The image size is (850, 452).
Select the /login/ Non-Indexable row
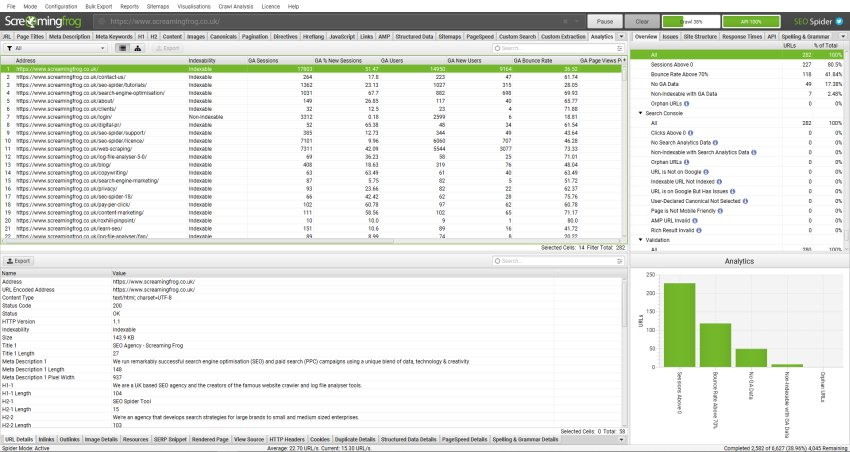(x=312, y=117)
